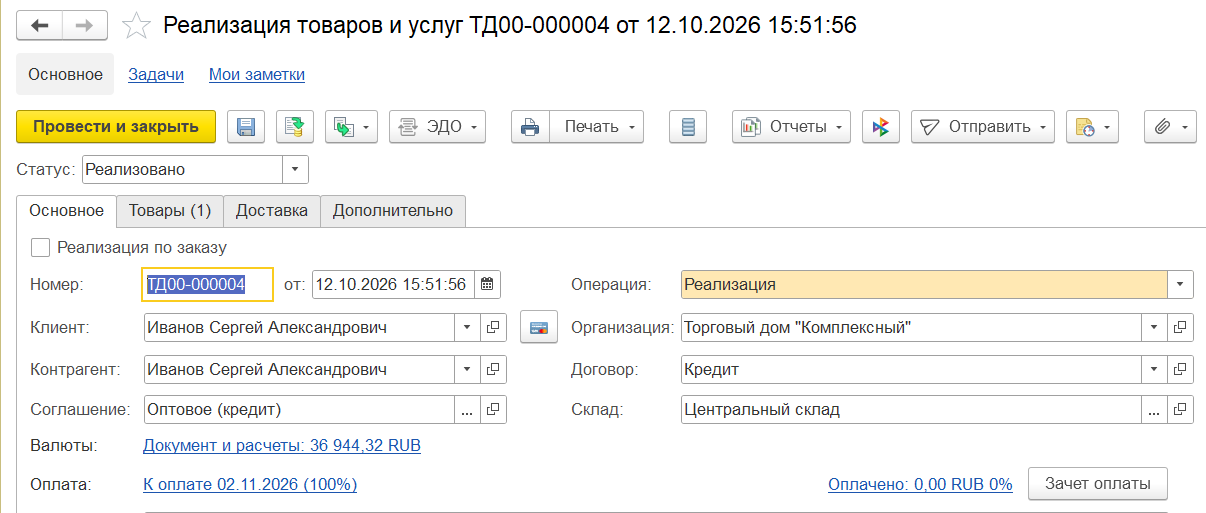The width and height of the screenshot is (1206, 513).
Task: Click into the Клиент field Иванов Сергей Александрович
Action: [299, 327]
